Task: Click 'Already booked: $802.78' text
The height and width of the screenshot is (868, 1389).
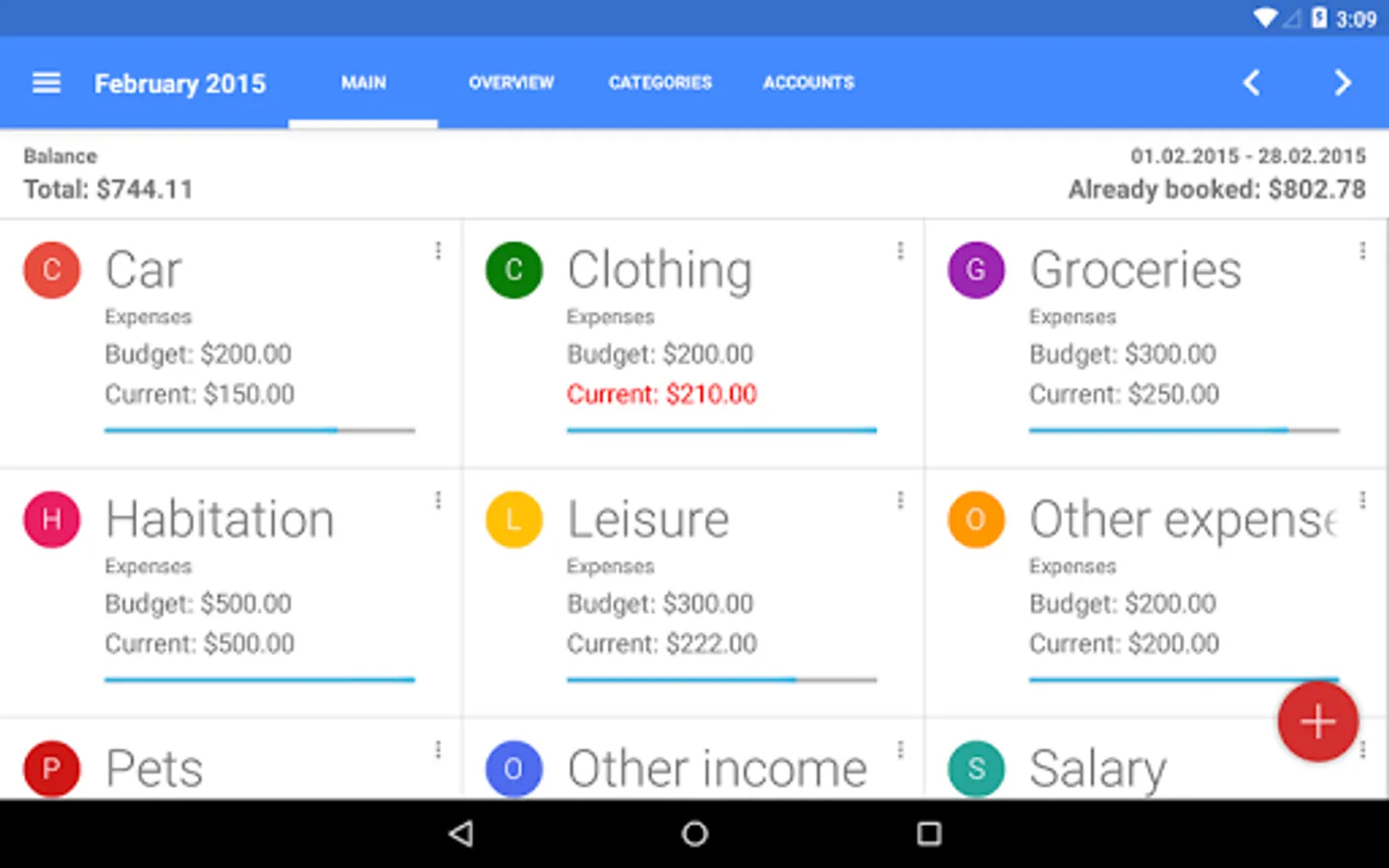Action: 1216,189
